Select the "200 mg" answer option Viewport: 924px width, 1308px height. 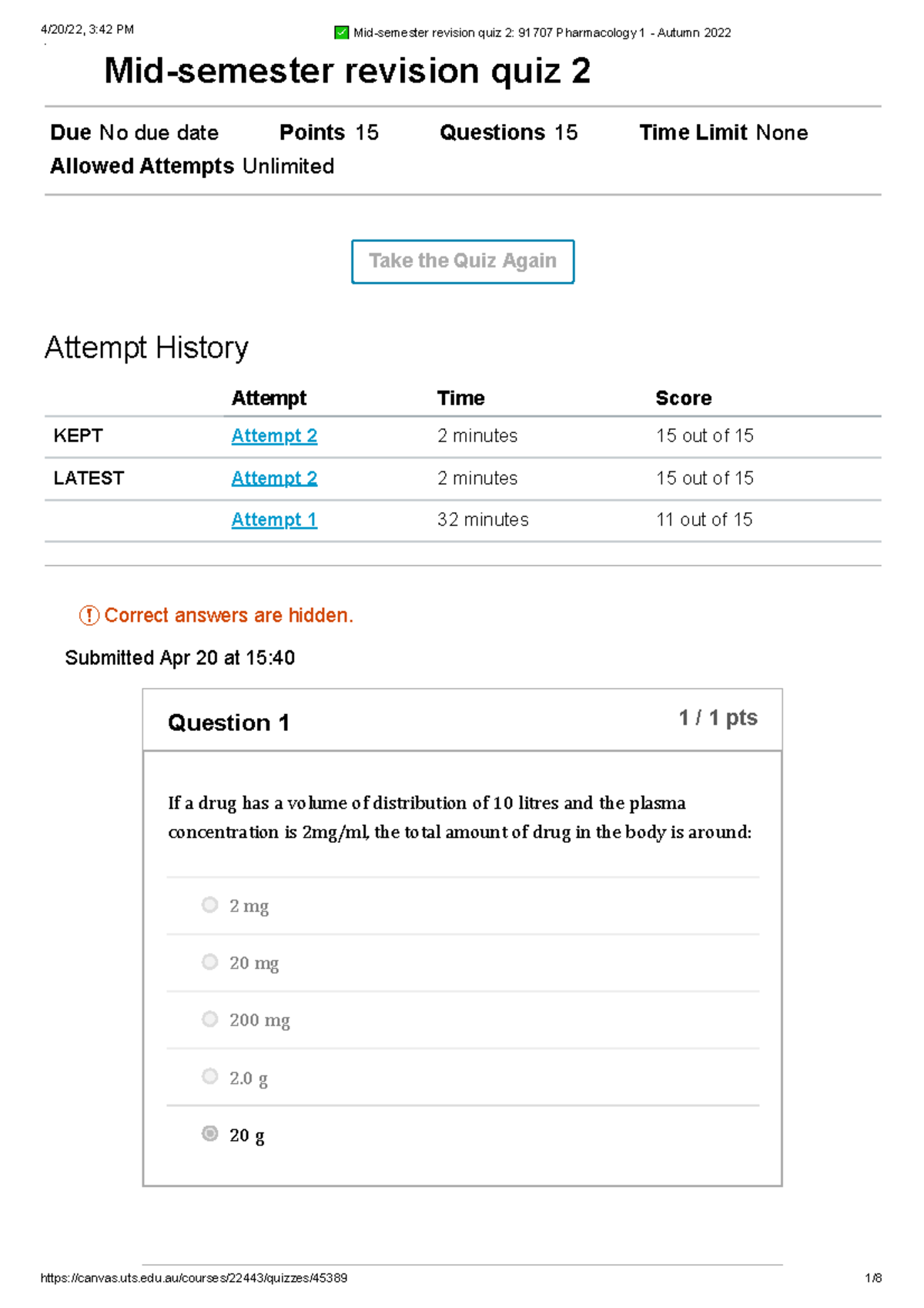209,1019
